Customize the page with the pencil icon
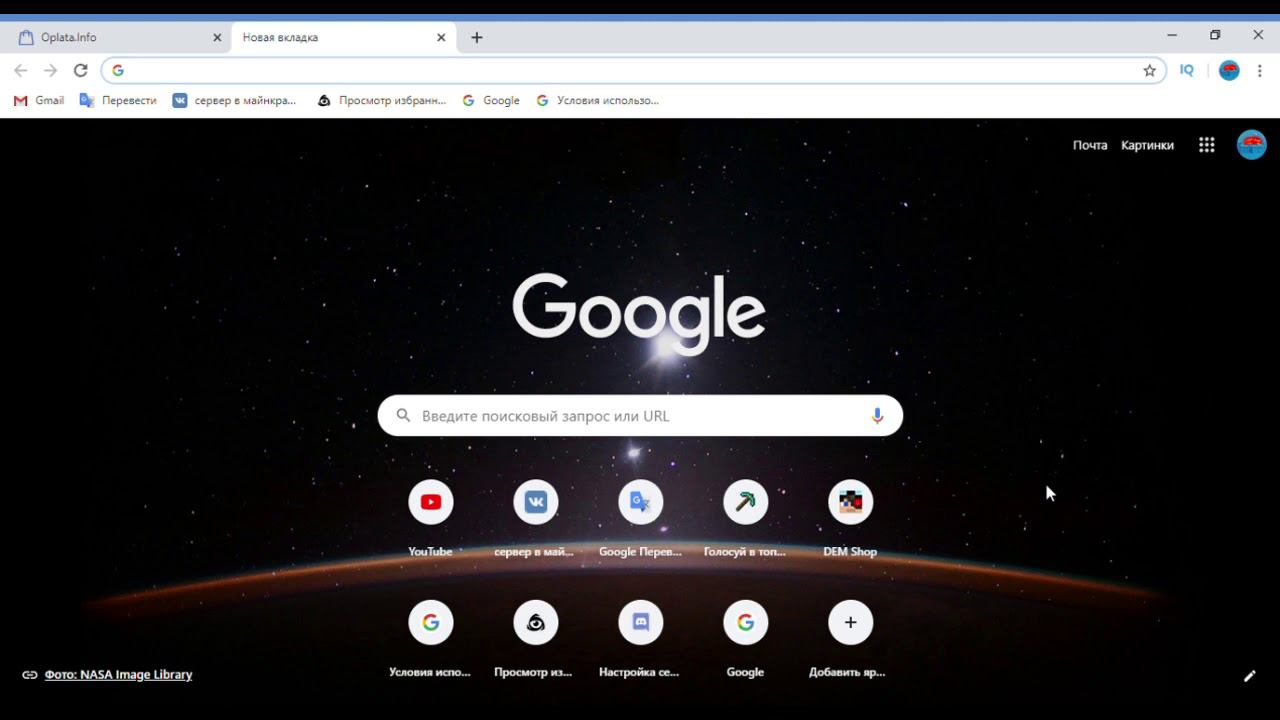 pos(1249,676)
